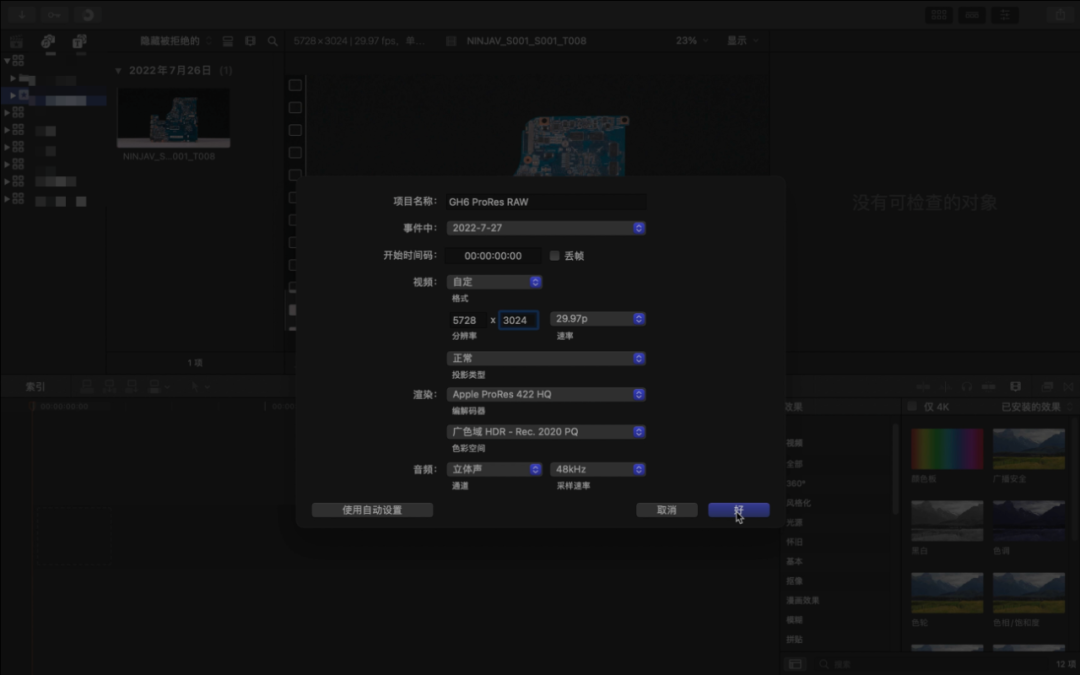The image size is (1080, 675).
Task: Click the height resolution field 3024
Action: click(x=518, y=320)
